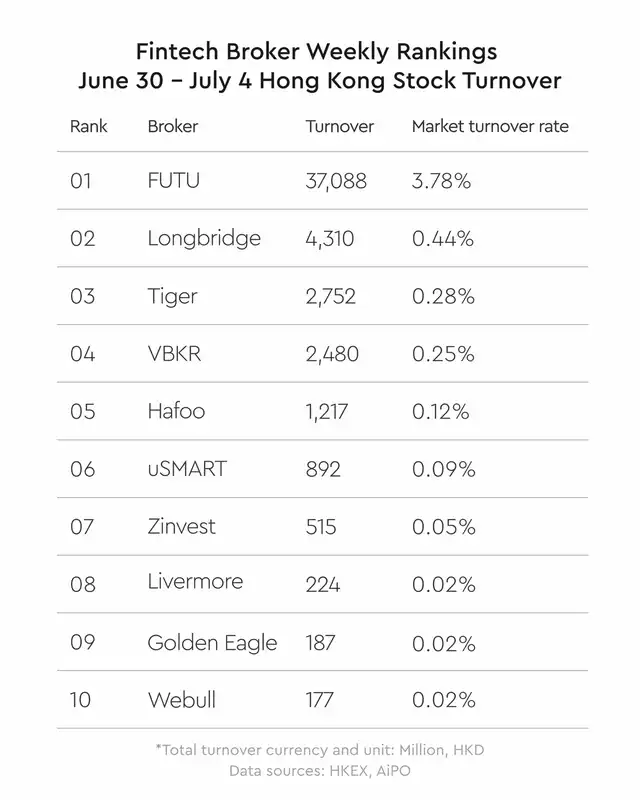Viewport: 640px width, 800px height.
Task: Click Longbridge's 0.44% market turnover rate
Action: click(443, 239)
